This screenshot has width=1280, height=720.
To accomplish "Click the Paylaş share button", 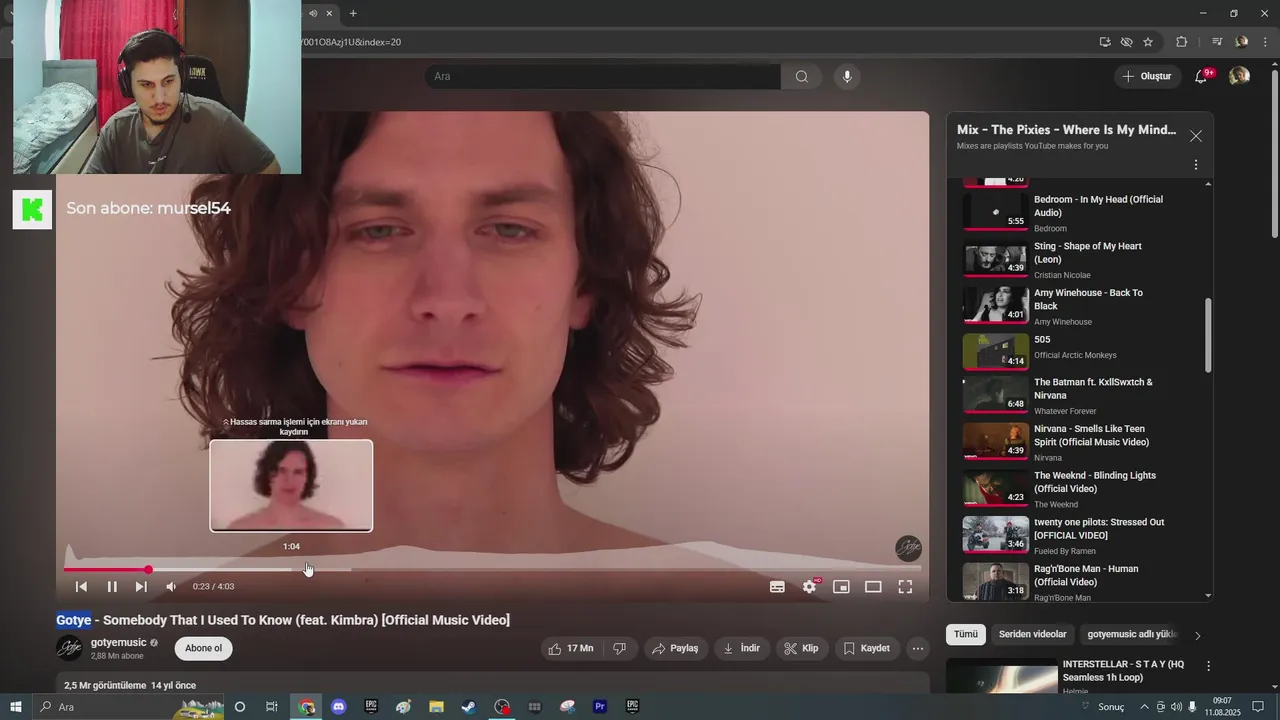I will 675,648.
